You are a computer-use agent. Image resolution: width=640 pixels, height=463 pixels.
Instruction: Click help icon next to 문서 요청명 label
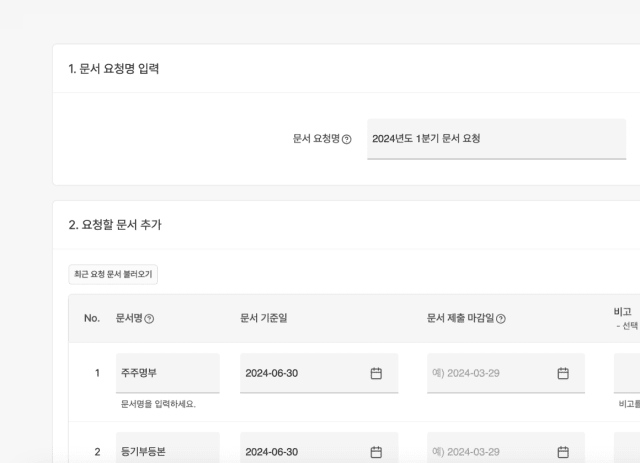click(x=347, y=139)
